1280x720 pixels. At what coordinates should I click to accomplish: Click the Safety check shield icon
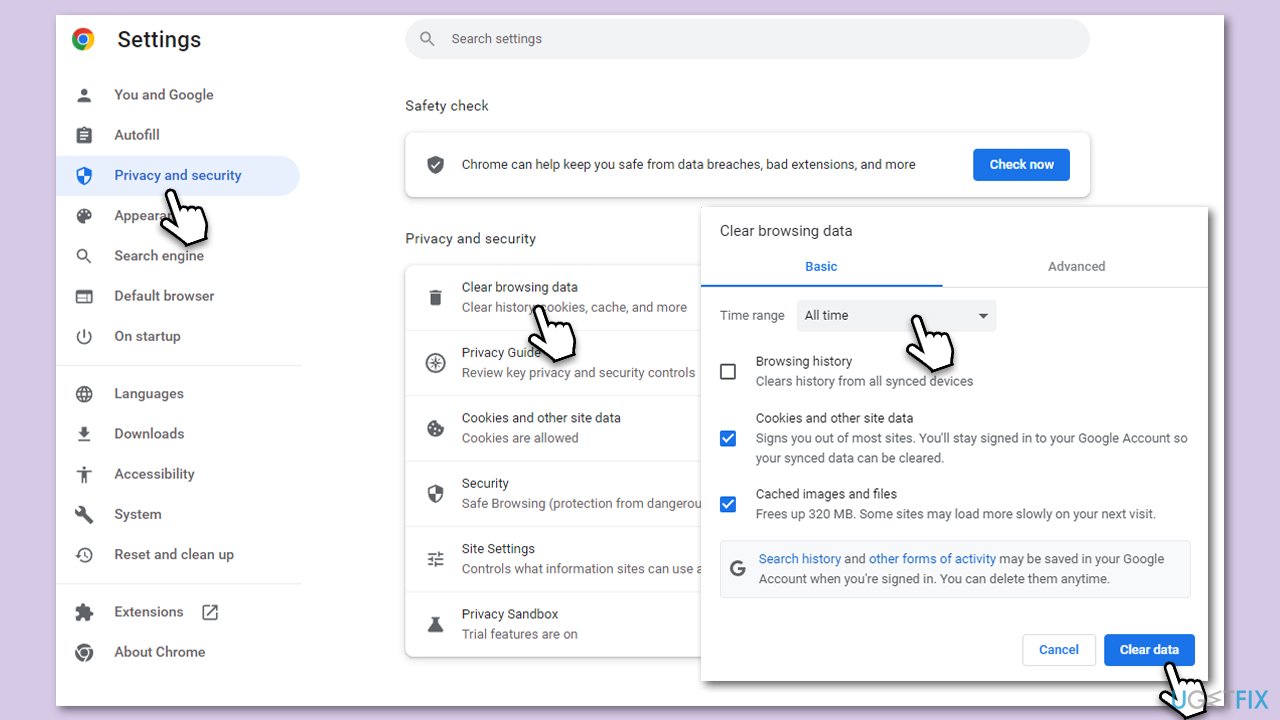tap(435, 165)
